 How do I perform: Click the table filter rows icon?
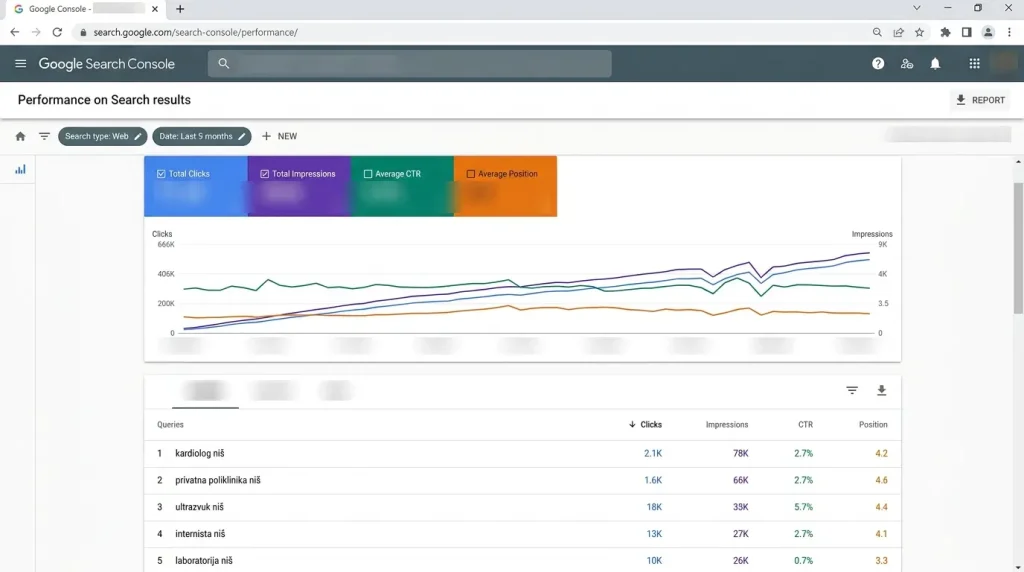(x=852, y=390)
